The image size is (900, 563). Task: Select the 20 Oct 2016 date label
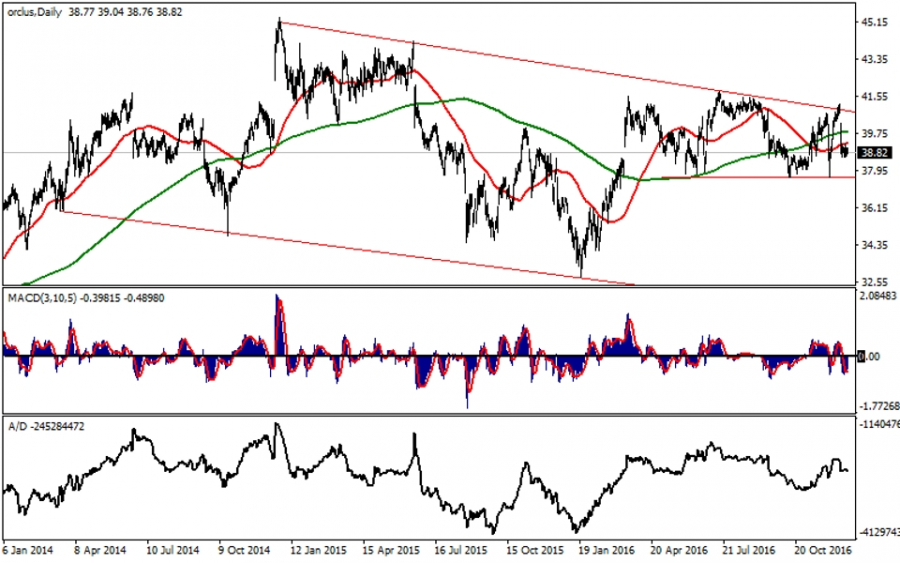[820, 550]
